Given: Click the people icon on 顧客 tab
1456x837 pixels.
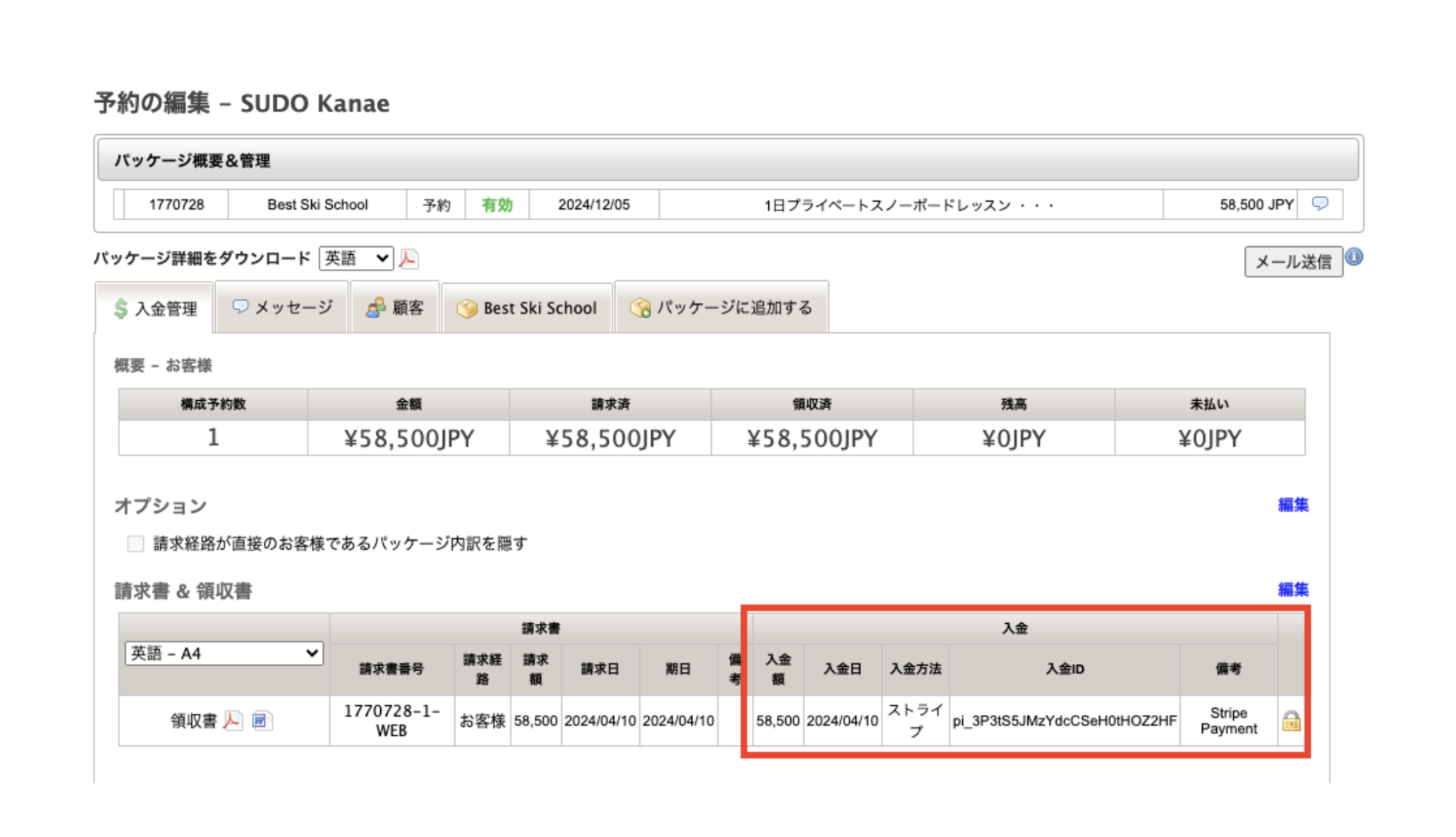Looking at the screenshot, I should click(x=375, y=308).
